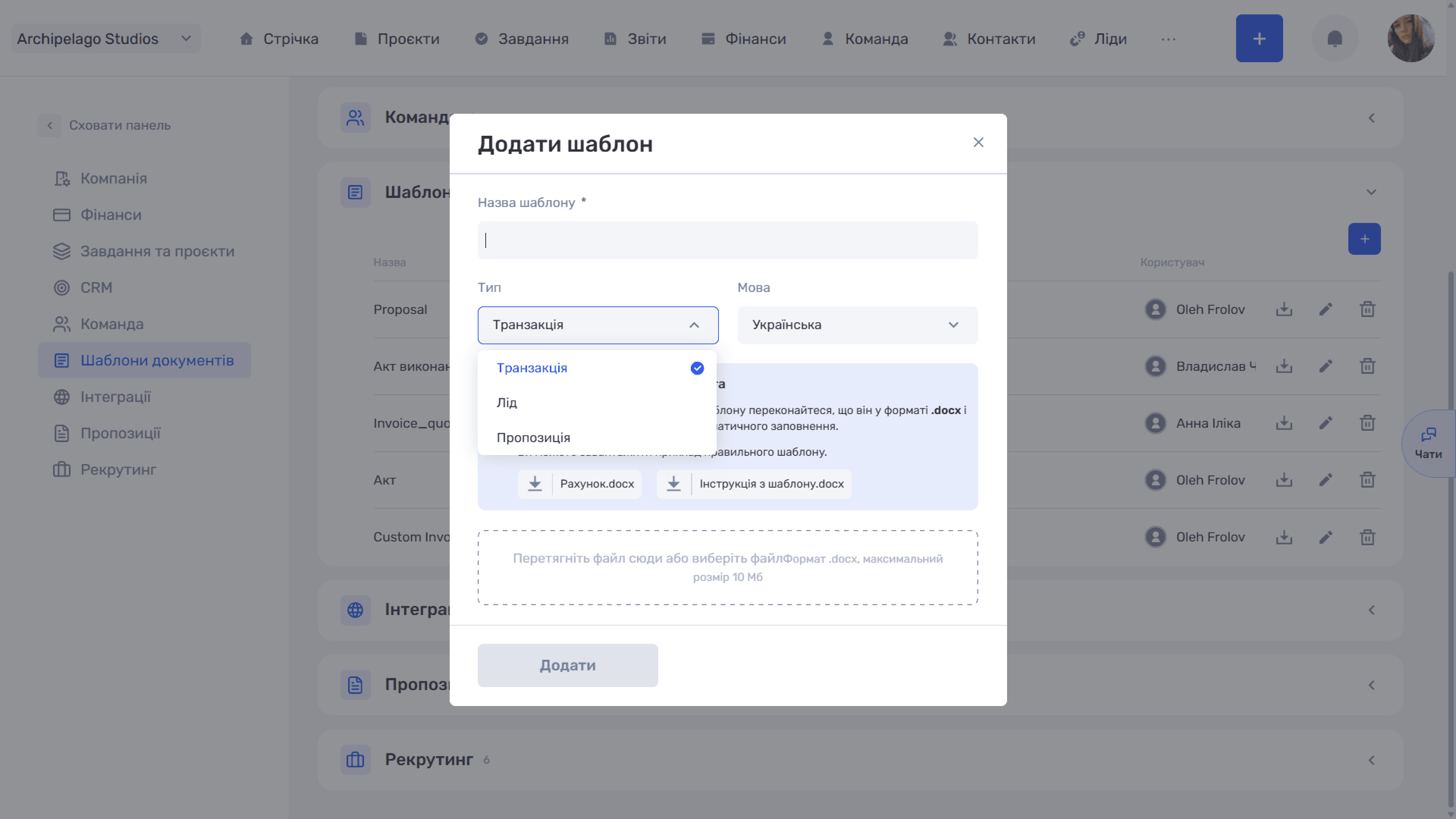Open Ліди in top navigation
This screenshot has height=819, width=1456.
[x=1098, y=39]
